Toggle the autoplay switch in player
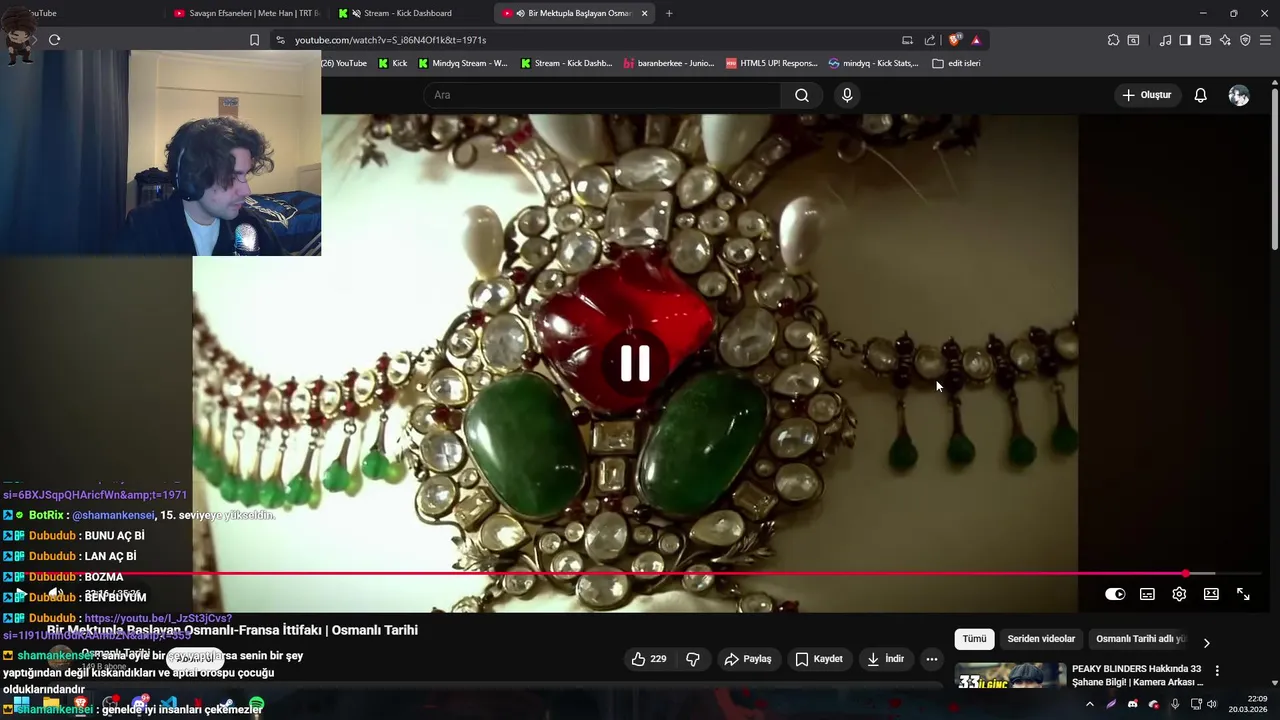The width and height of the screenshot is (1280, 720). click(1115, 594)
